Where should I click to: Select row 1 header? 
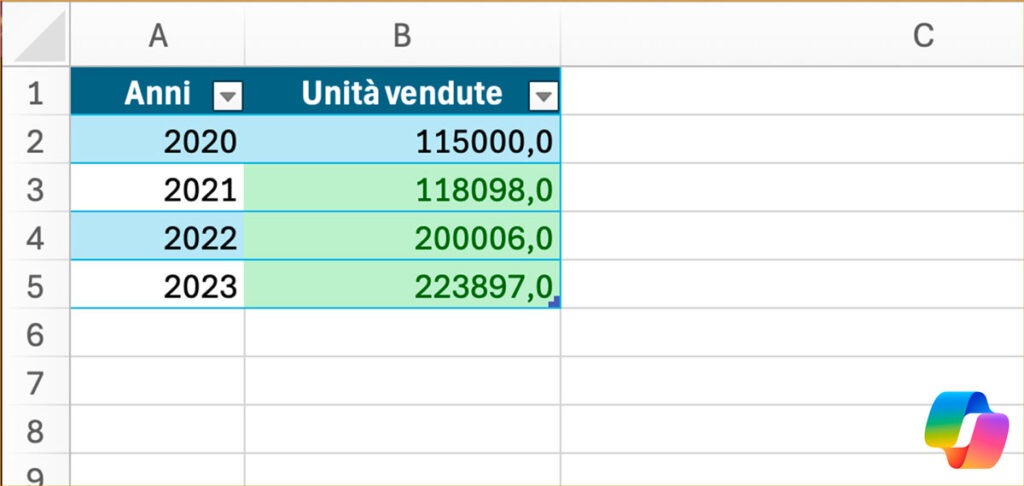click(x=35, y=91)
